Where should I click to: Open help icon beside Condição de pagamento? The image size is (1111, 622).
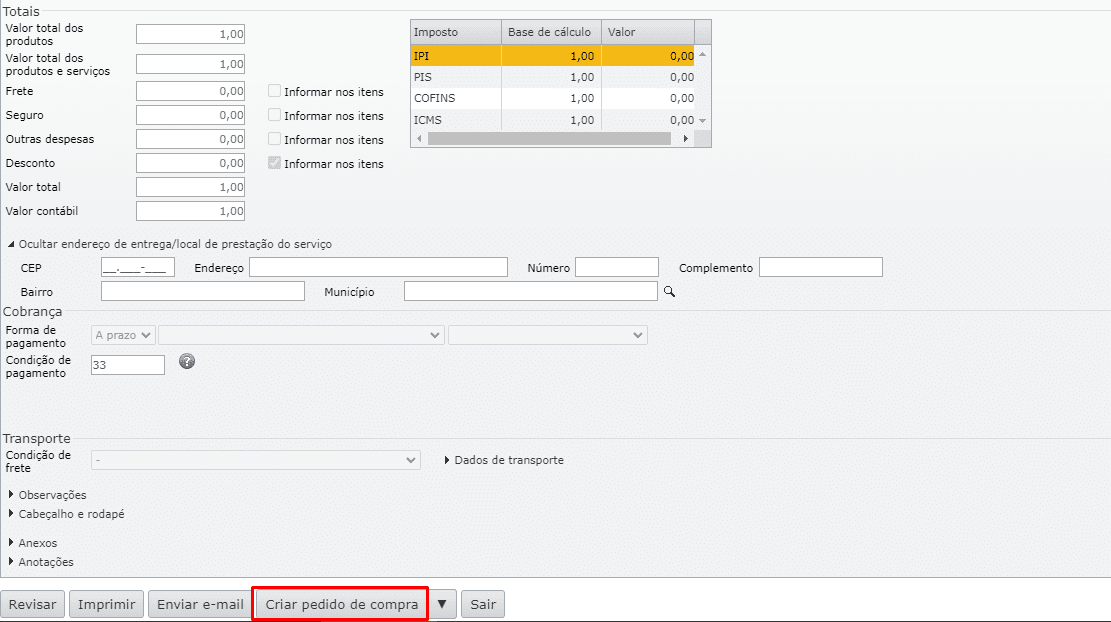pyautogui.click(x=186, y=361)
